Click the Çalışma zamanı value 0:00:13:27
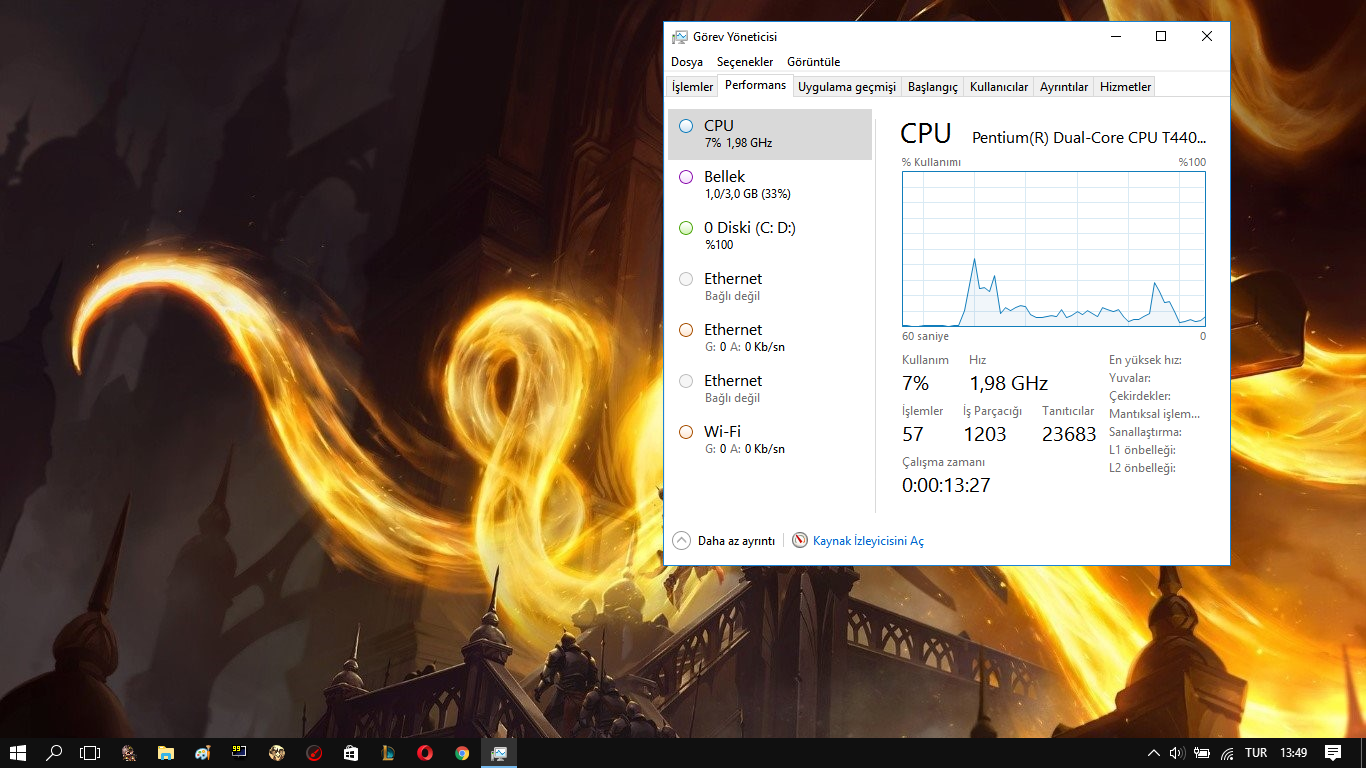The height and width of the screenshot is (768, 1366). click(946, 485)
